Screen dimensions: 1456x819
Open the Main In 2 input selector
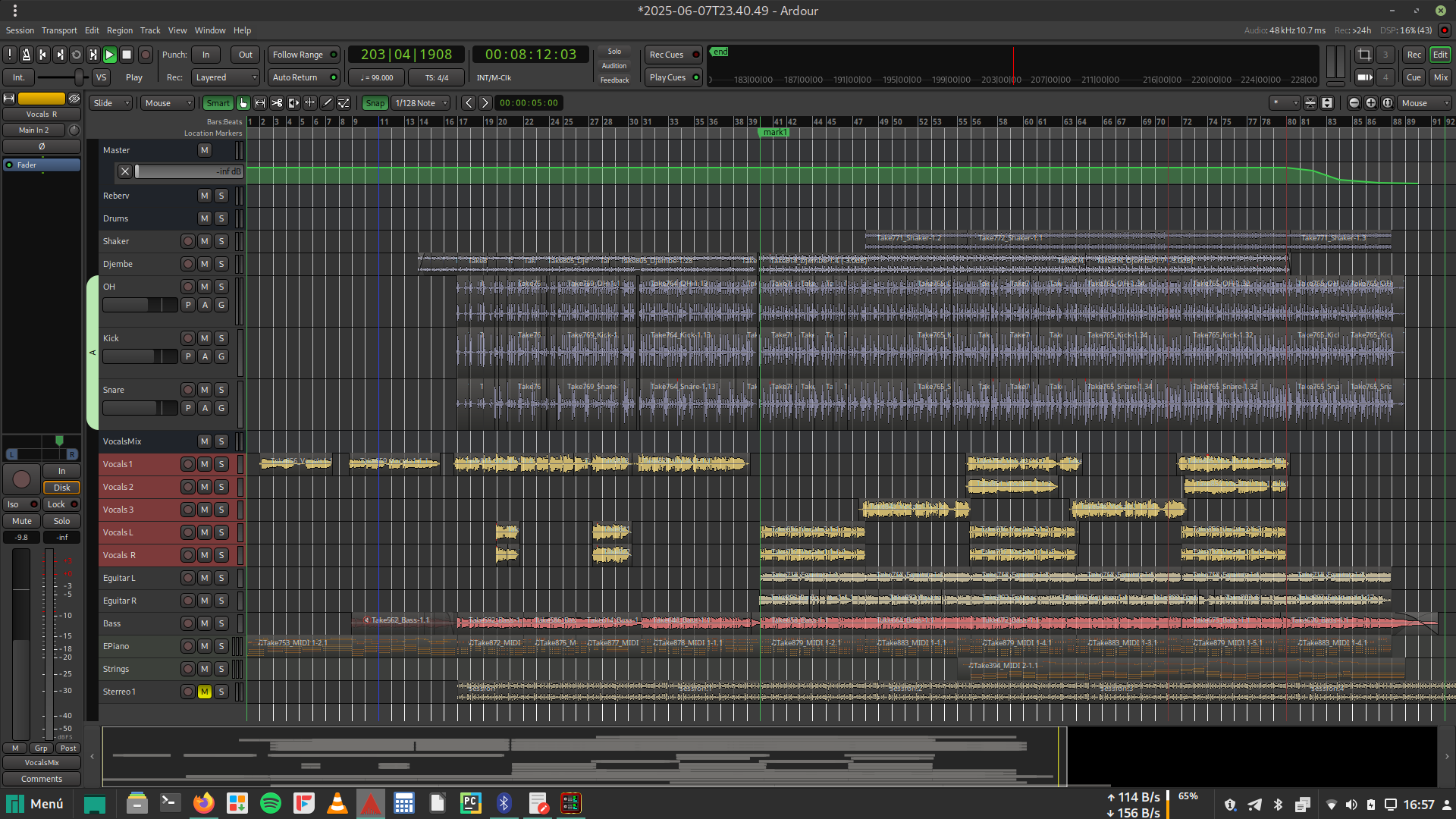click(34, 130)
